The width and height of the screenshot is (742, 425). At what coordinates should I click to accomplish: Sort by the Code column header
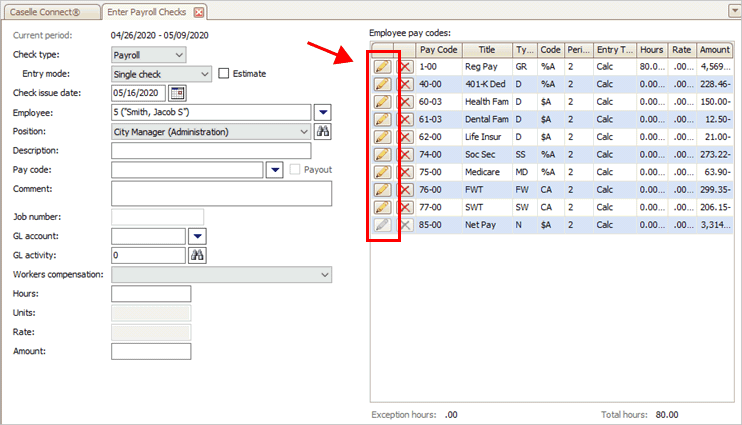point(550,50)
